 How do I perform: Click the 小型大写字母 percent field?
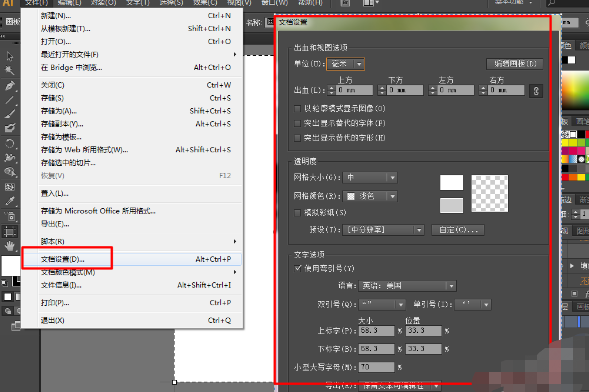[376, 367]
